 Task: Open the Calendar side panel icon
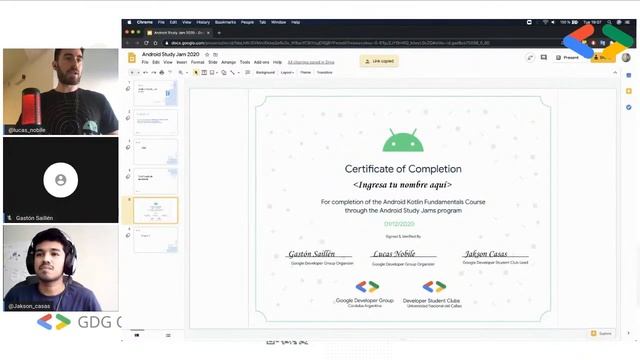point(629,75)
